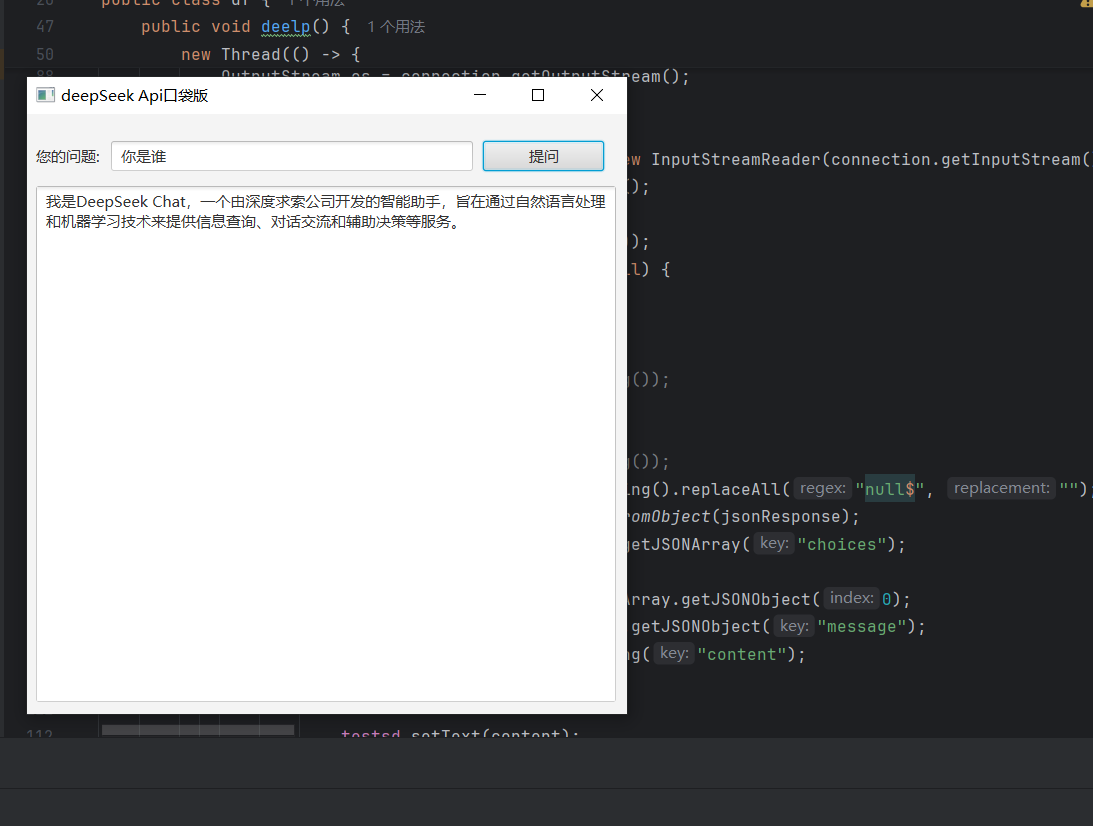This screenshot has height=826, width=1093.
Task: Click the deelp method name in the editor
Action: pyautogui.click(x=286, y=26)
